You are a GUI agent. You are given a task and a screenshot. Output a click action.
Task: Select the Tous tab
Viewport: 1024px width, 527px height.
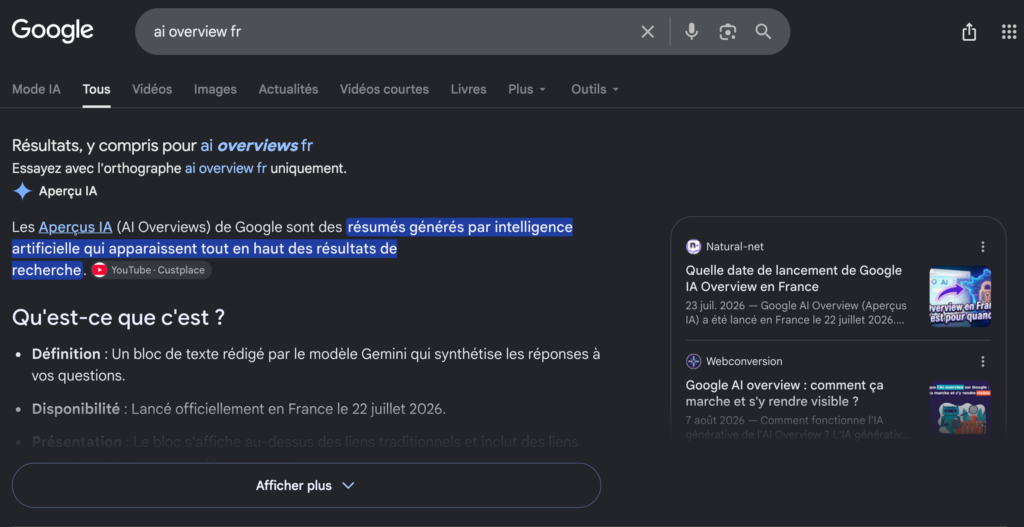tap(96, 89)
